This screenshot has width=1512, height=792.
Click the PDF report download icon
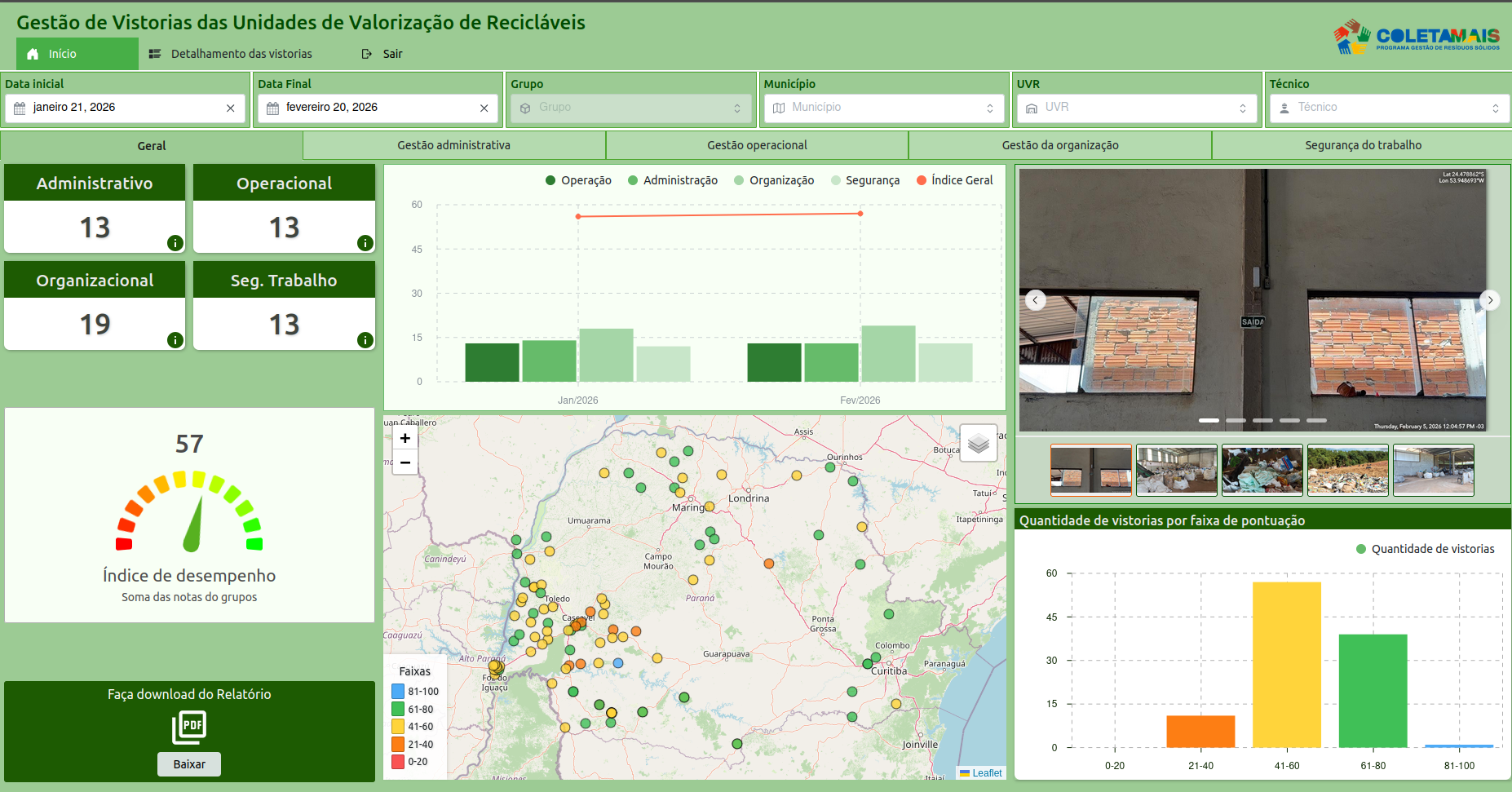pos(189,728)
